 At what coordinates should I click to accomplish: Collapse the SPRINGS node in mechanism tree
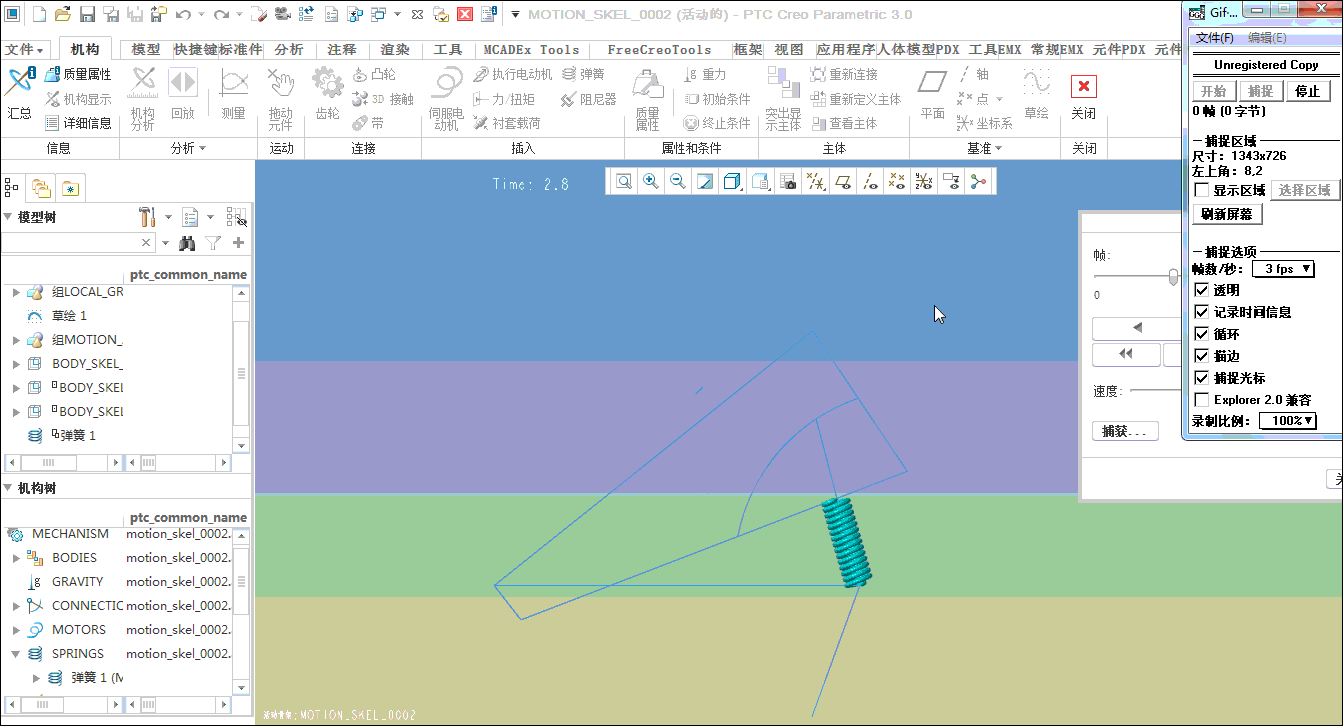(16, 654)
